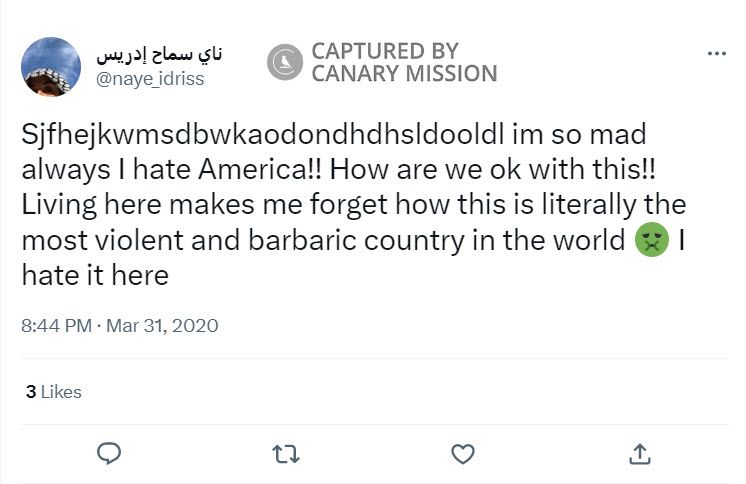746x484 pixels.
Task: Click the "CAPTURED BY" watermark text
Action: tap(384, 51)
